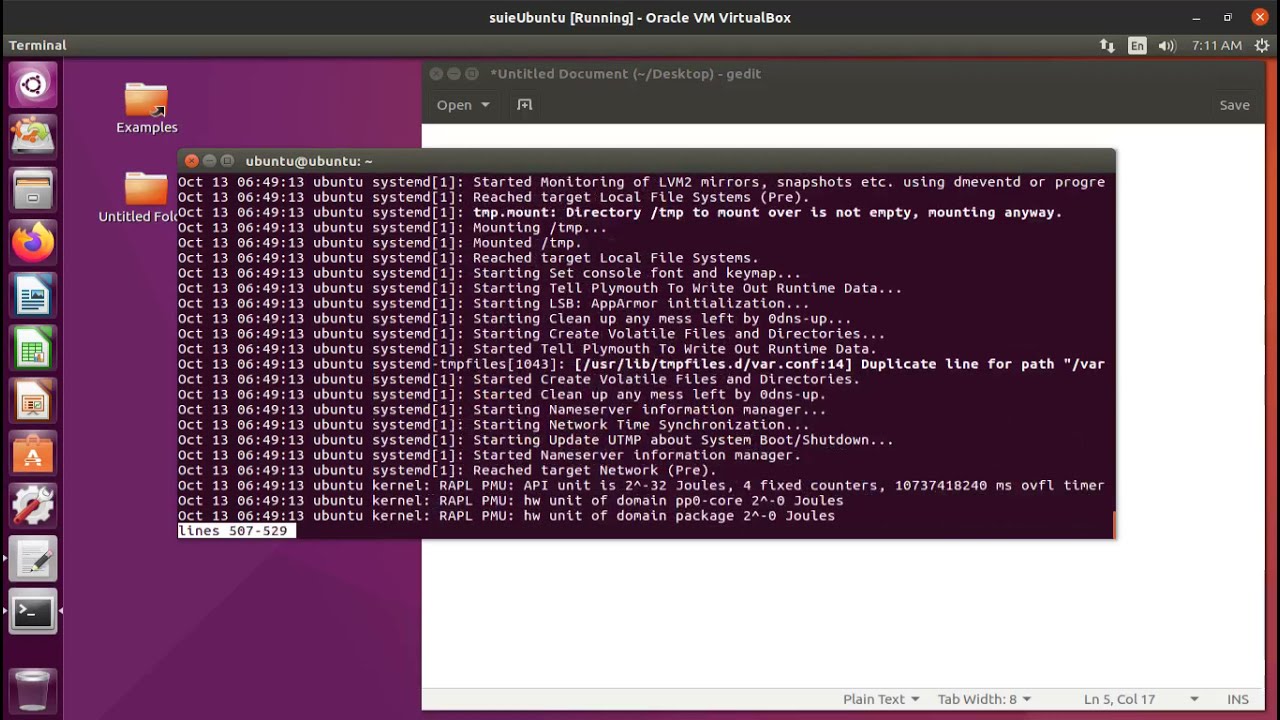The width and height of the screenshot is (1280, 720).
Task: Open LibreOffice Writer dock icon
Action: [x=32, y=297]
